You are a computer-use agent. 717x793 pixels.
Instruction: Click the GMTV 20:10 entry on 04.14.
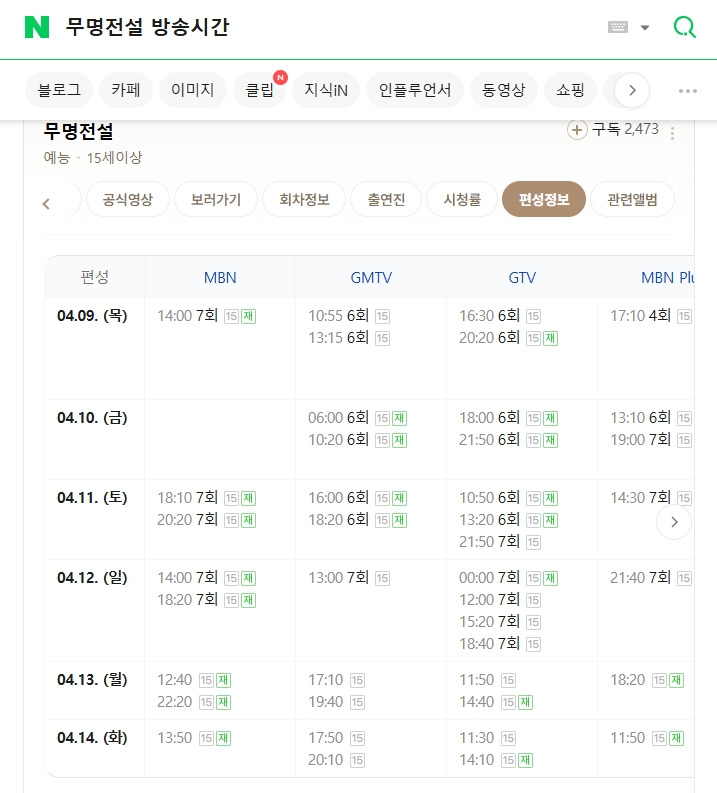(337, 760)
